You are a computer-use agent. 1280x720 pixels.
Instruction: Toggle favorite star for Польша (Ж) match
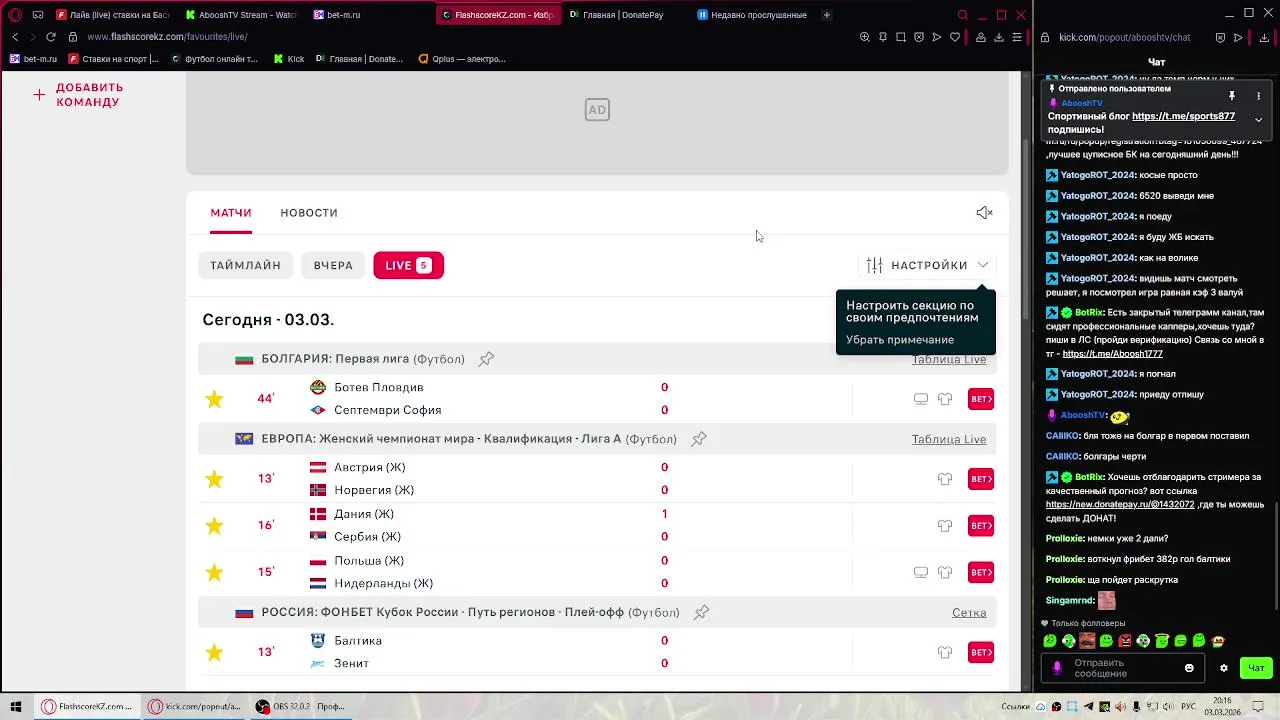(x=214, y=572)
